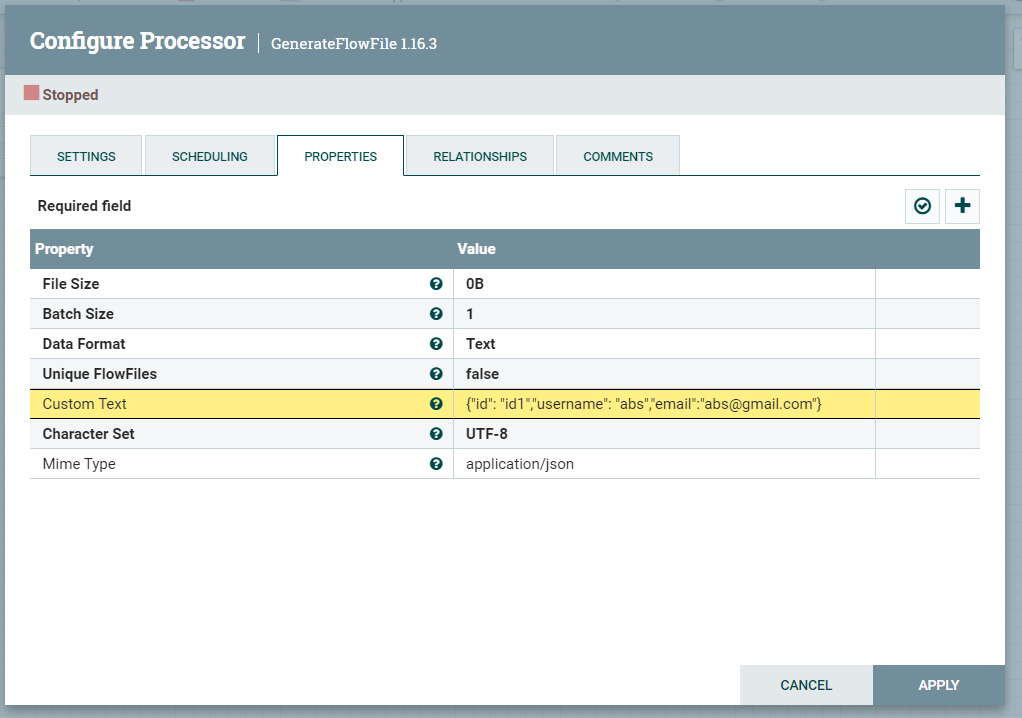This screenshot has width=1022, height=718.
Task: Go to the Relationships tab
Action: (480, 156)
